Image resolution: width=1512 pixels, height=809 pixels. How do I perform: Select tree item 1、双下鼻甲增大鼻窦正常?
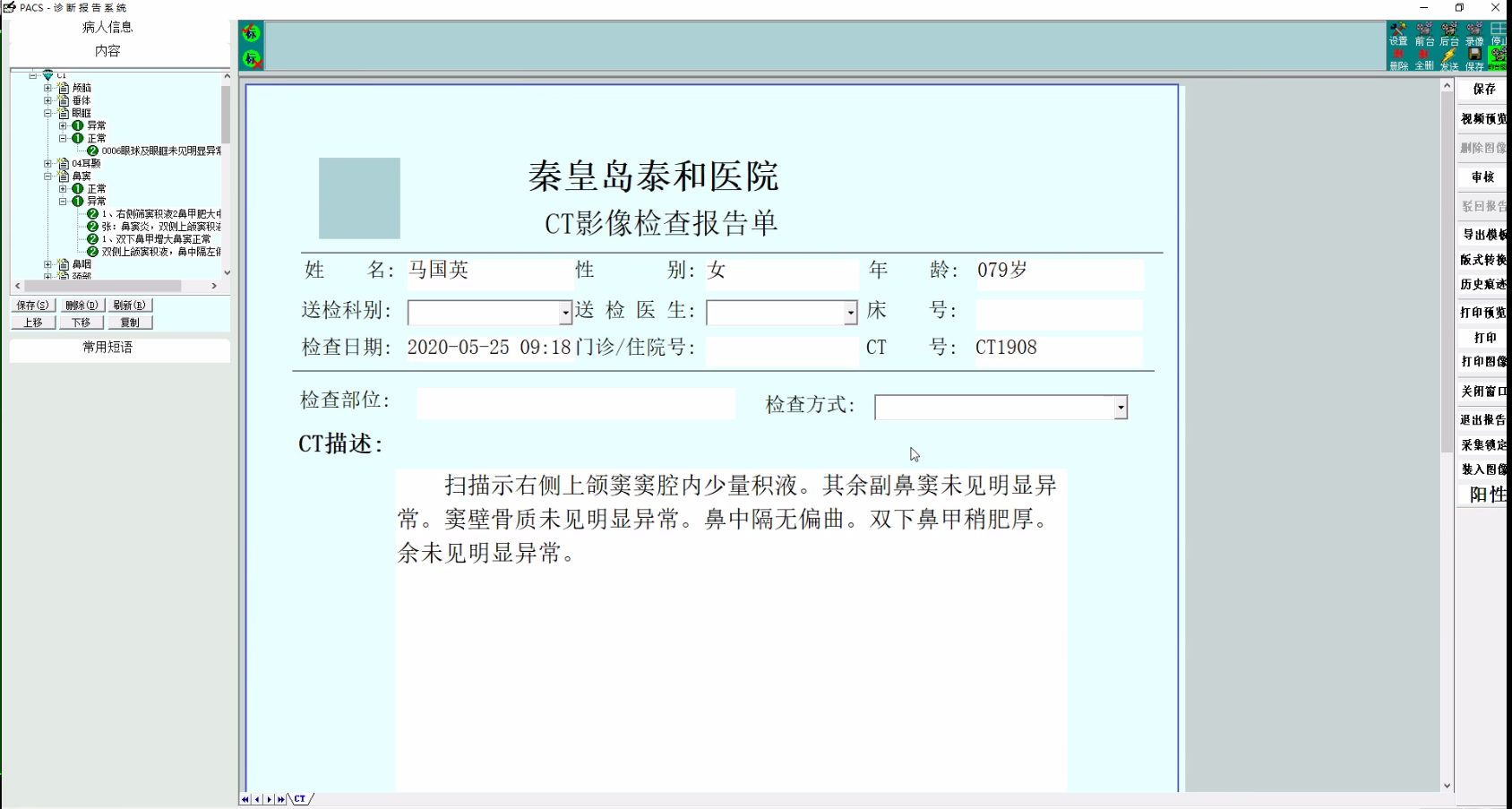pos(156,239)
